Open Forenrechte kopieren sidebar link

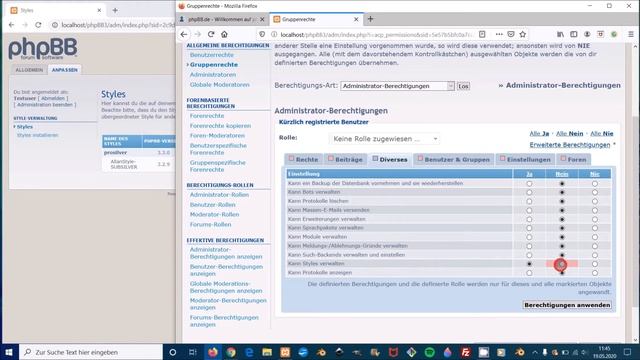click(220, 126)
